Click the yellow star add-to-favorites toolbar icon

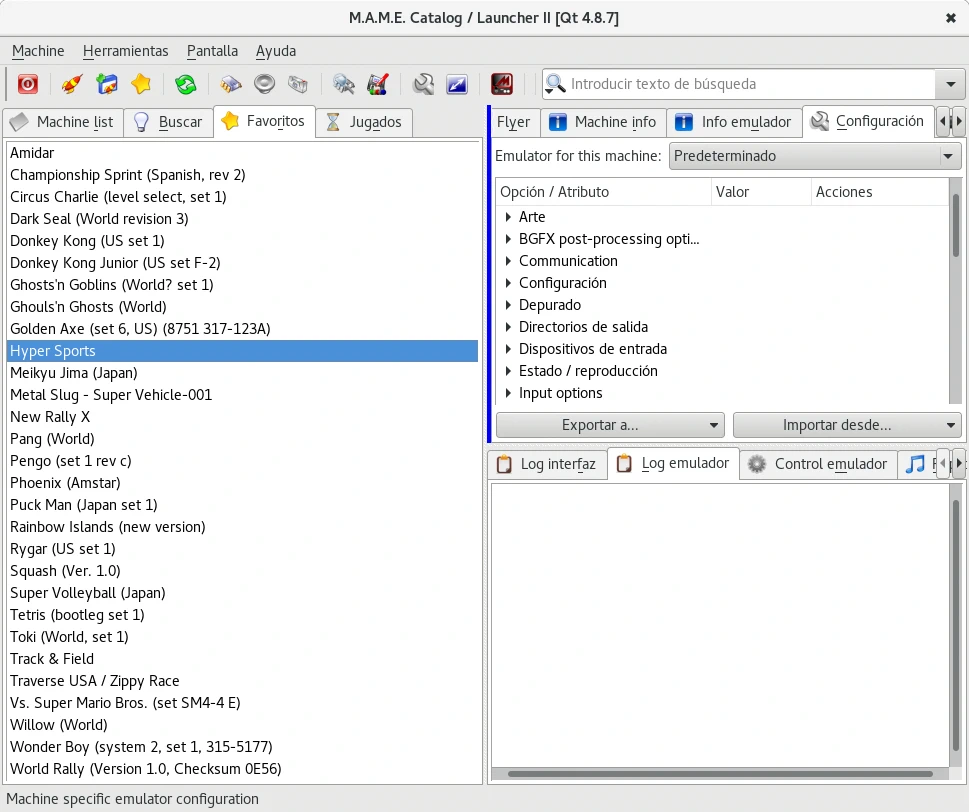point(141,84)
